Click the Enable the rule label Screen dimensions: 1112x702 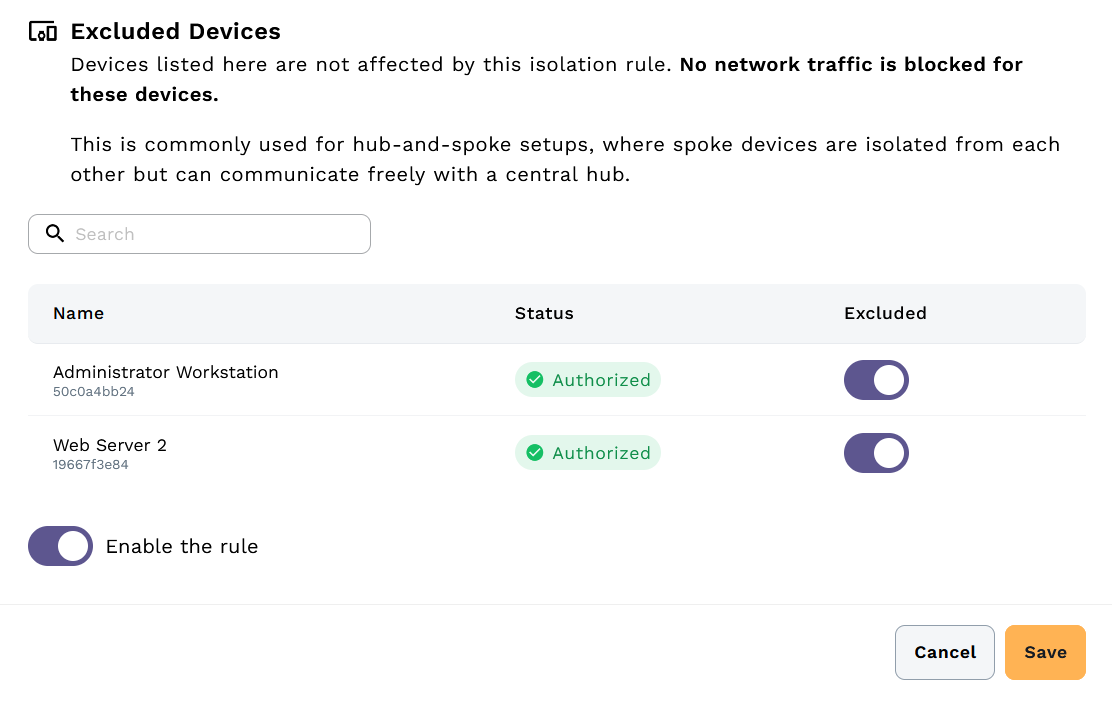point(182,546)
